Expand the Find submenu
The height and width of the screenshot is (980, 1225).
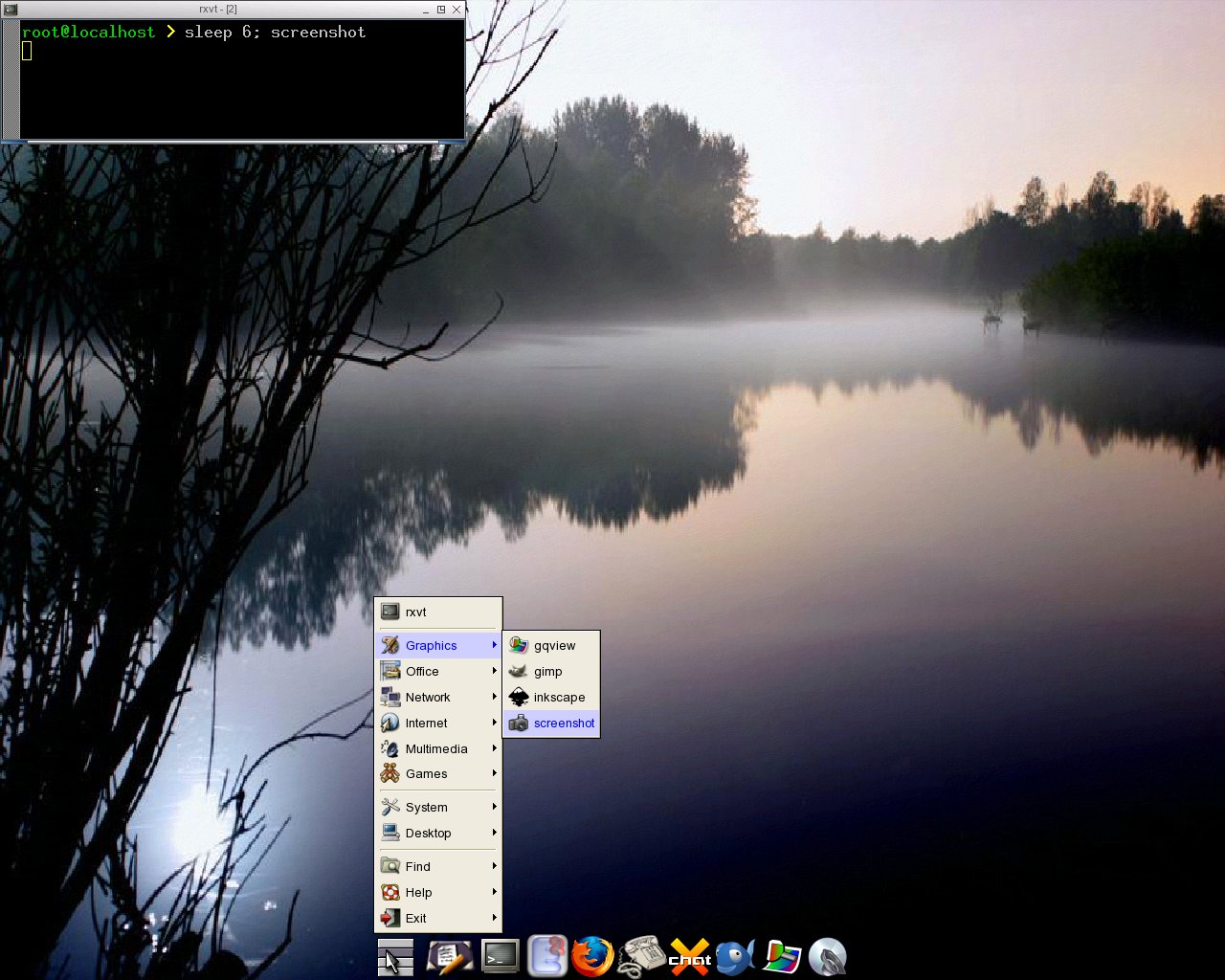coord(437,866)
